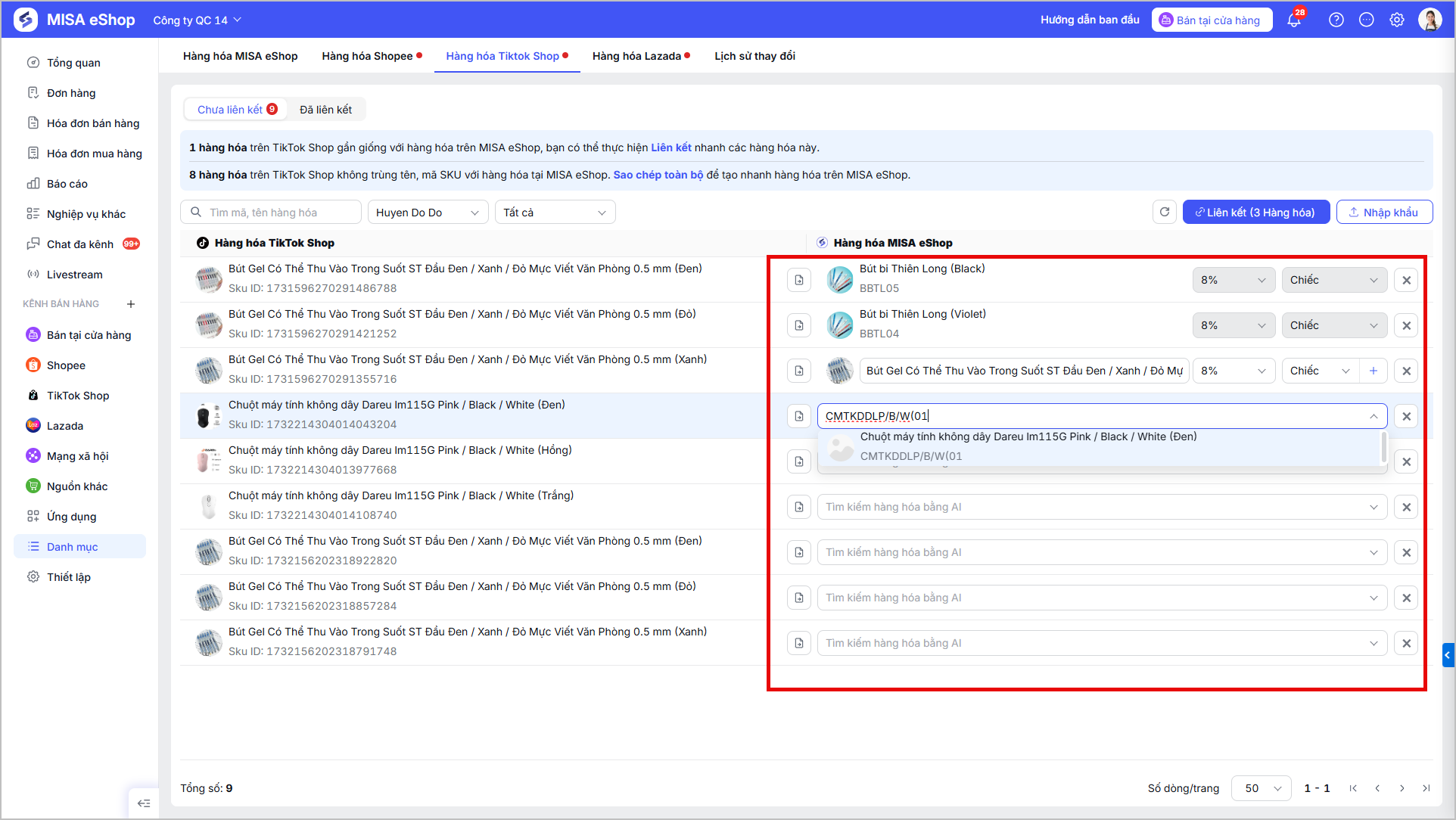Open AI search dropdown for Chuột Dareu (Trắng) row
This screenshot has width=1456, height=820.
pos(1102,508)
